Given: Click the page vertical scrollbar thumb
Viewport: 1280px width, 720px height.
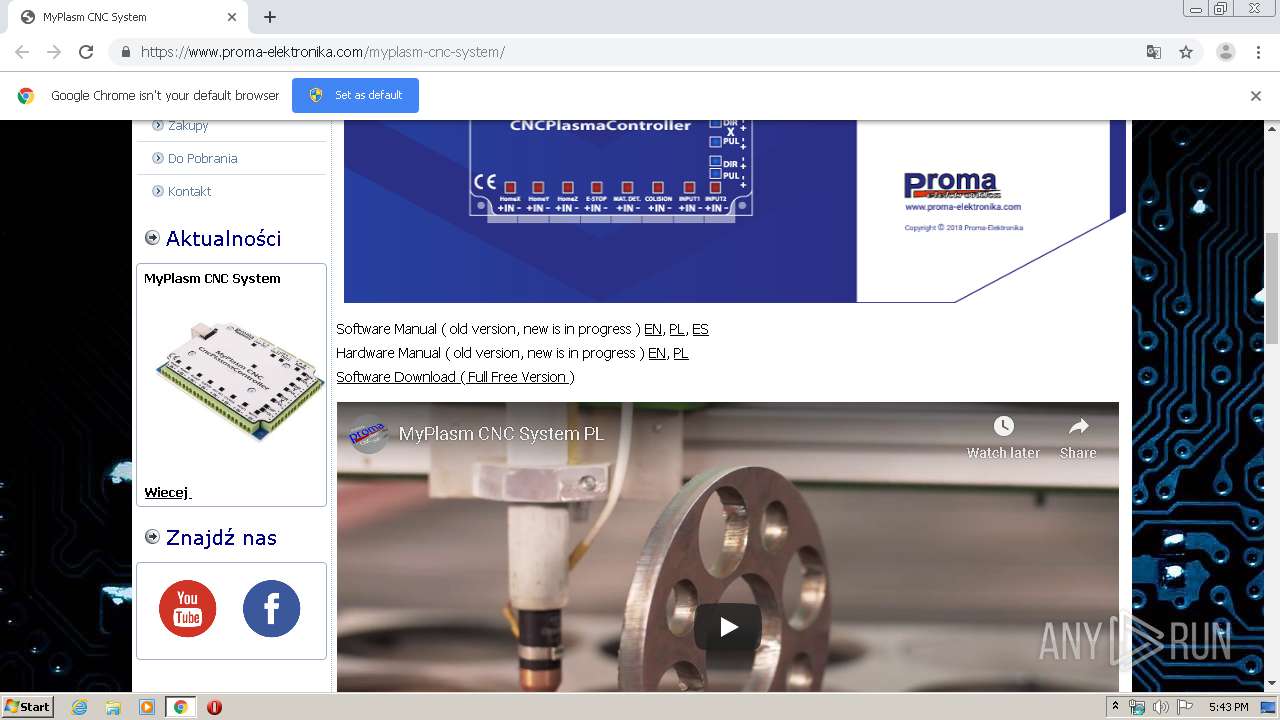Looking at the screenshot, I should [1272, 288].
